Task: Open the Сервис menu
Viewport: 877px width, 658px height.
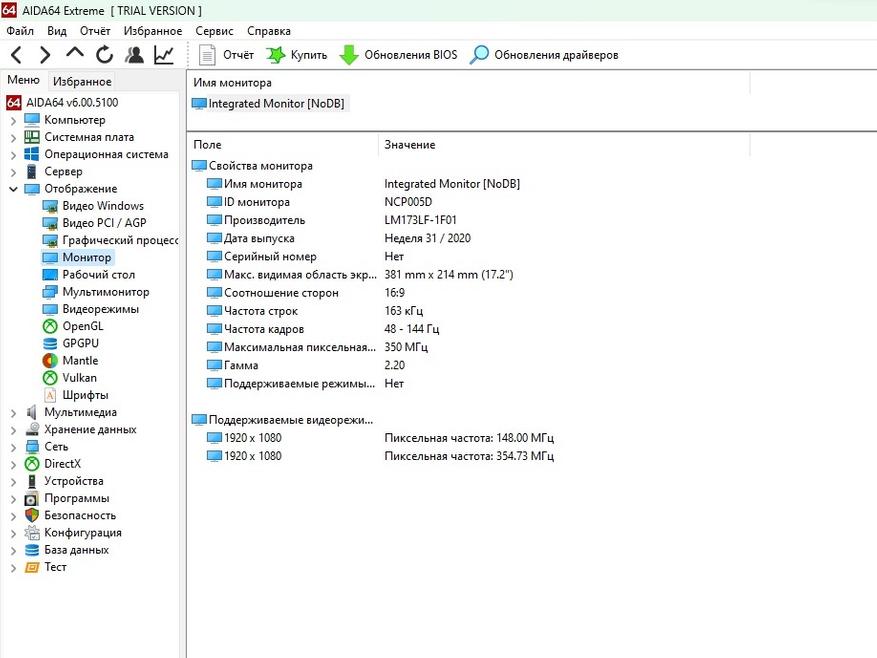Action: [x=214, y=31]
